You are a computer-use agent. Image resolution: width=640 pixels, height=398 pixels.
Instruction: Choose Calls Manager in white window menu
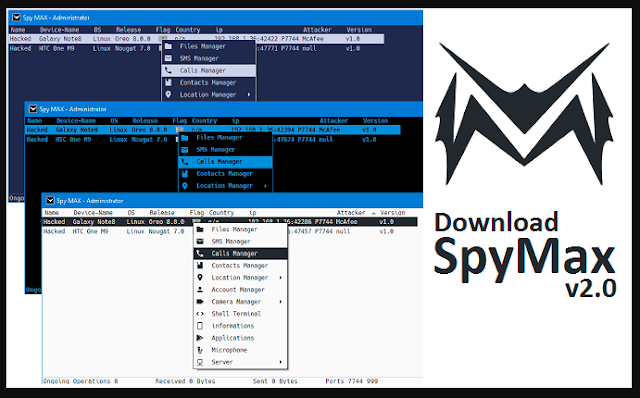tap(240, 253)
